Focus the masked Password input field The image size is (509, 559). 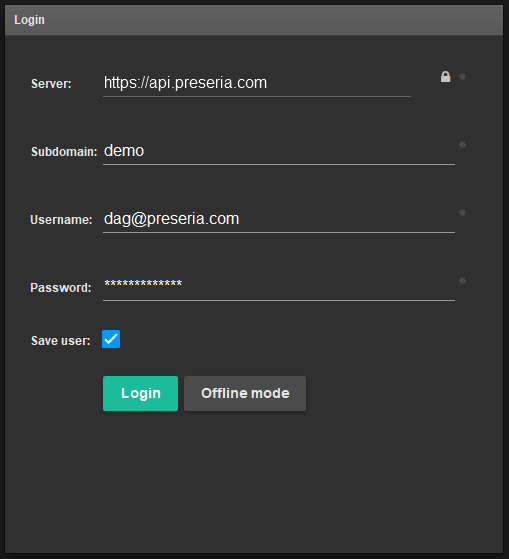[279, 287]
